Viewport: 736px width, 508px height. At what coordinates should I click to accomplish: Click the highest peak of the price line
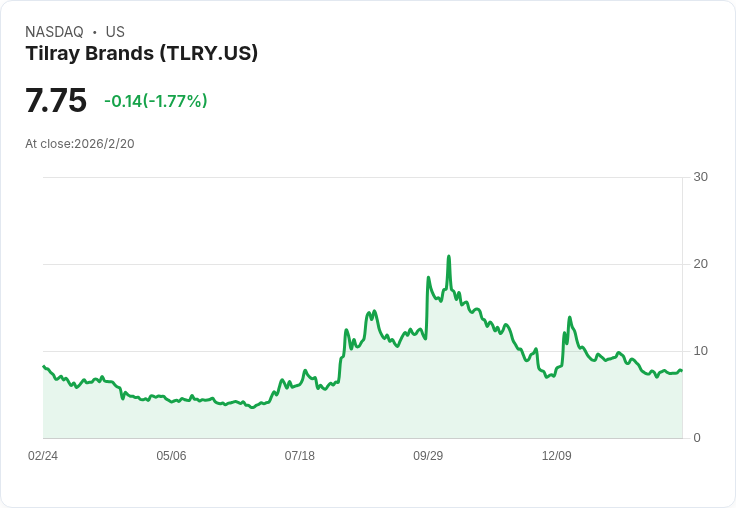click(x=449, y=257)
